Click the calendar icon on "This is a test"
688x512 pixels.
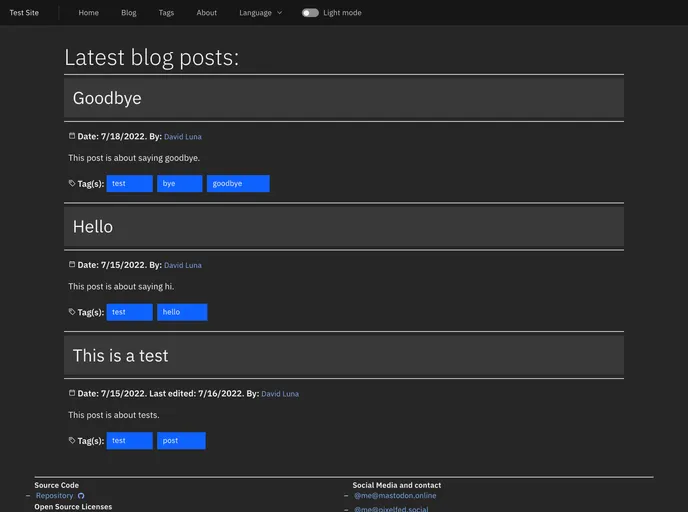click(72, 393)
